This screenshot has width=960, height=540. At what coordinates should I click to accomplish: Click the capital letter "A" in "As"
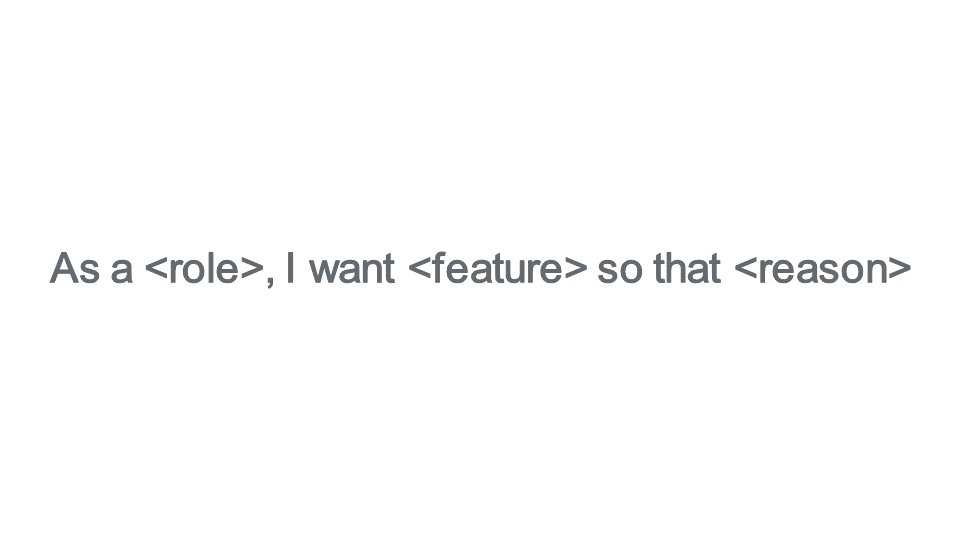pos(64,268)
